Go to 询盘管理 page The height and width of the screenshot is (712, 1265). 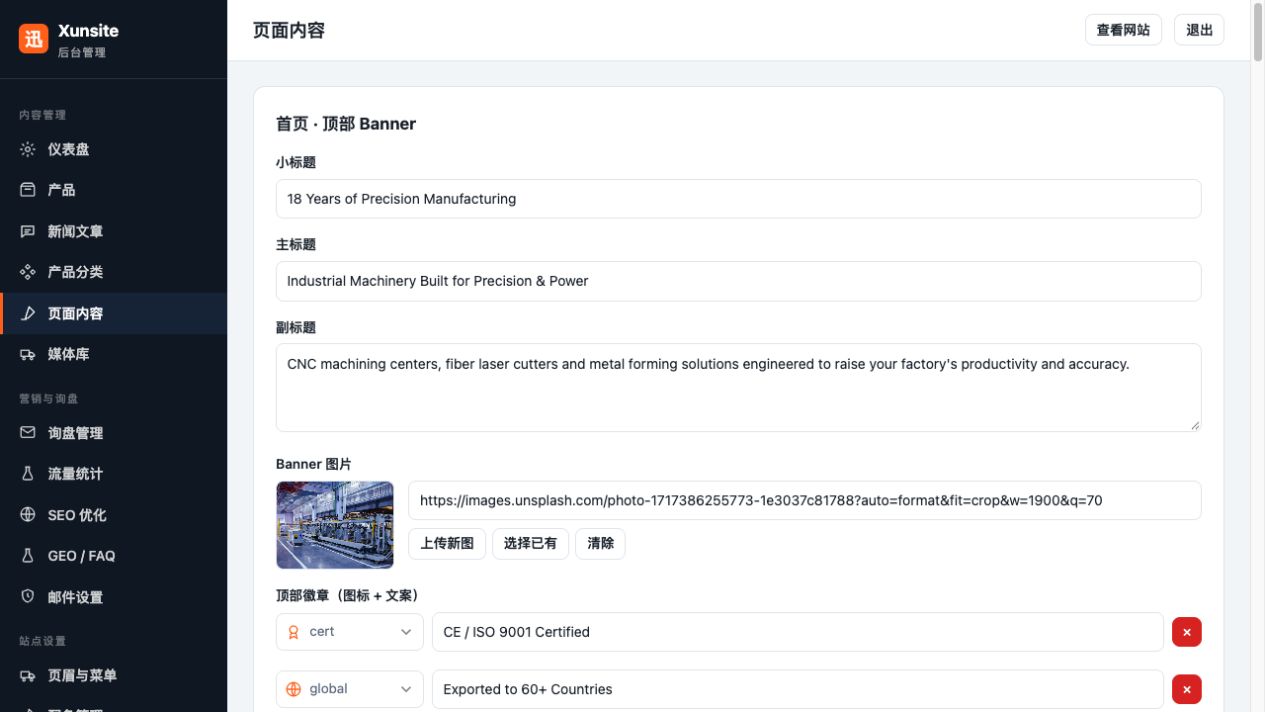tap(113, 433)
